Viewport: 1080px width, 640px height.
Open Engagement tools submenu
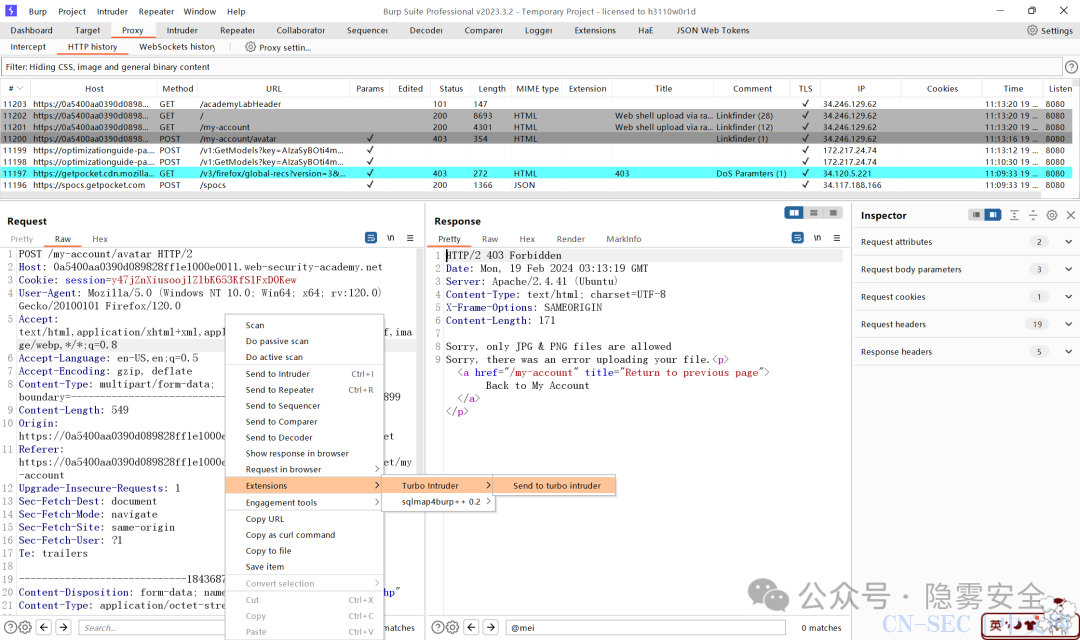[304, 503]
